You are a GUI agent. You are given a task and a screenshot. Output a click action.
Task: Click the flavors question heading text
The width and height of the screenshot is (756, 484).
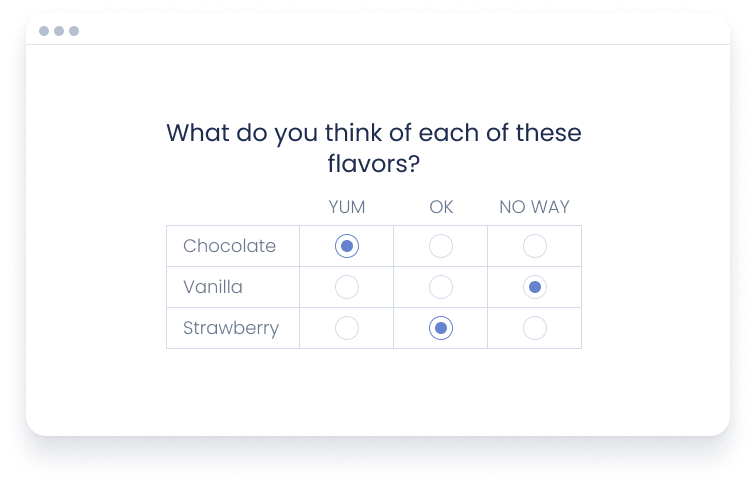(x=373, y=147)
